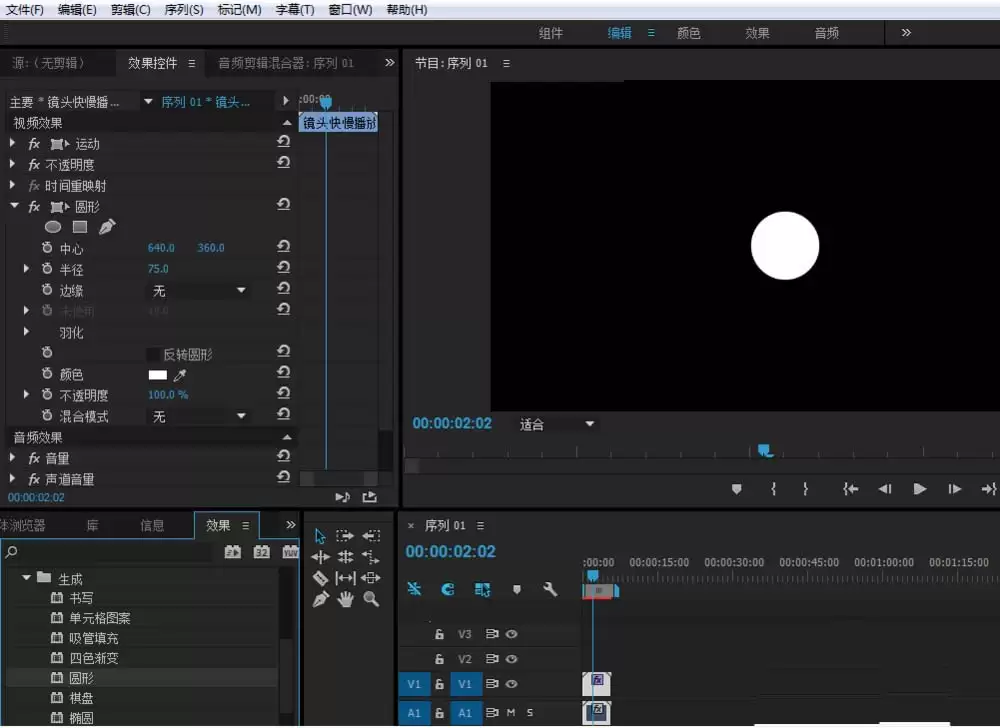The width and height of the screenshot is (1000, 728).
Task: Open the timeline wrench settings icon
Action: (x=550, y=589)
